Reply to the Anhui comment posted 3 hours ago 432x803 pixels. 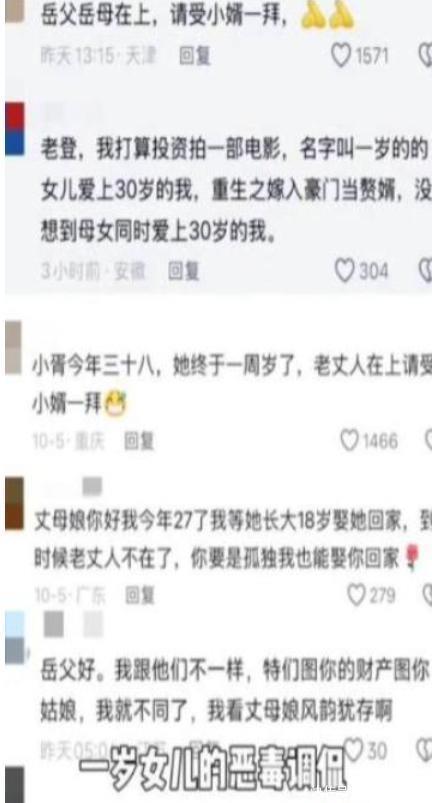pos(183,271)
